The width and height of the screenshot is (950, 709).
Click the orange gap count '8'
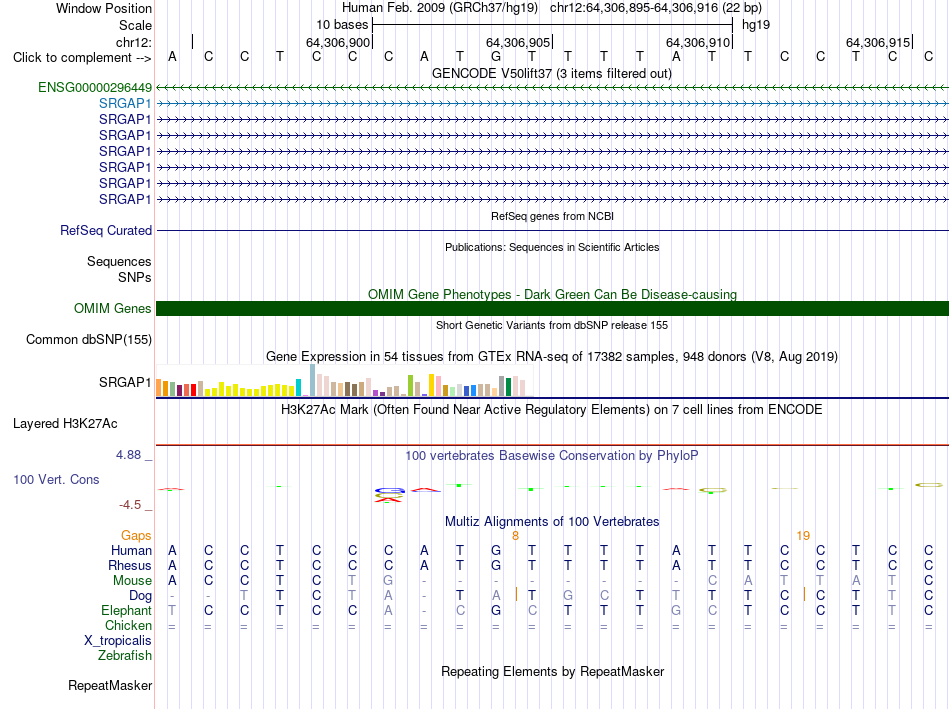pyautogui.click(x=516, y=536)
